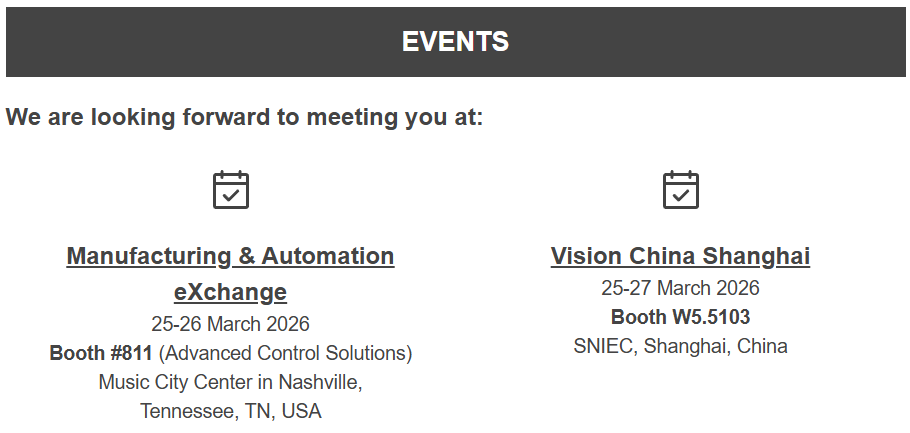Click the Advanced Control Solutions parenthetical text

pyautogui.click(x=285, y=353)
